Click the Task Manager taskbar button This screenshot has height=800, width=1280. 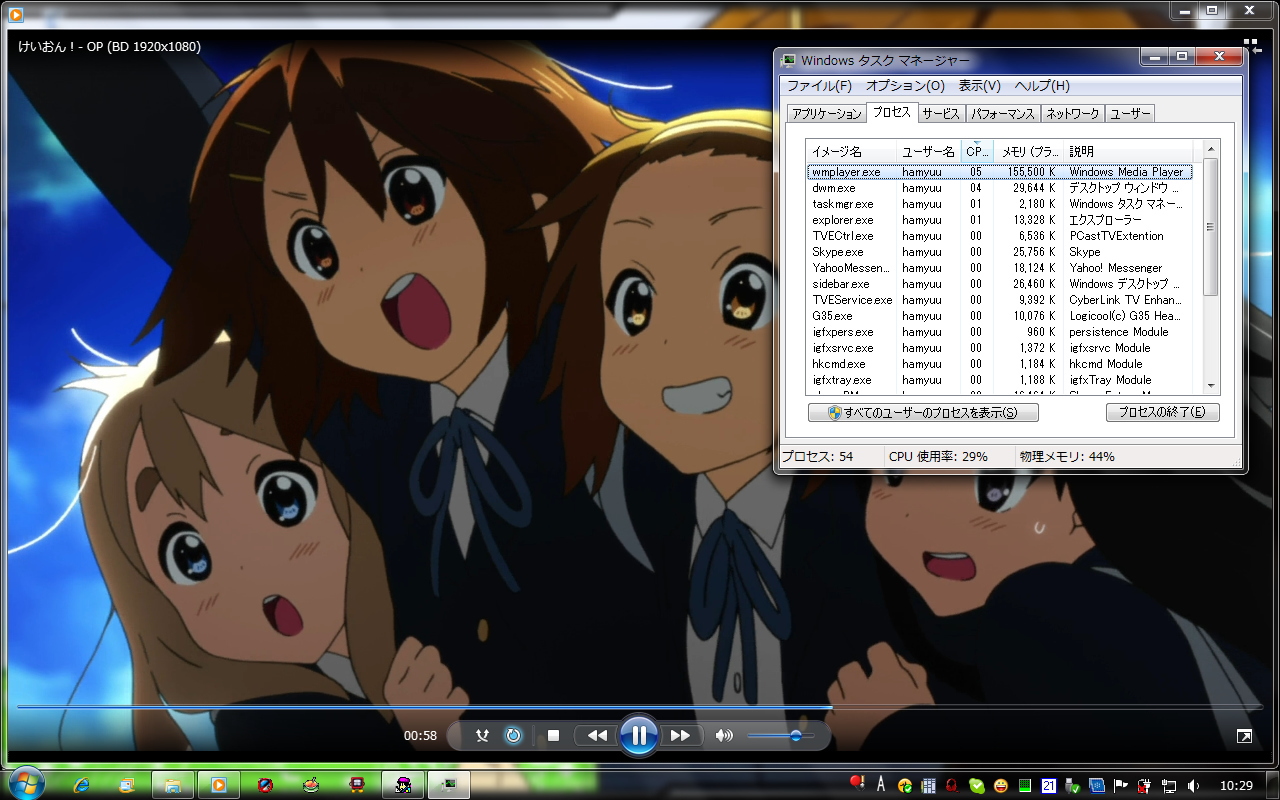point(449,785)
